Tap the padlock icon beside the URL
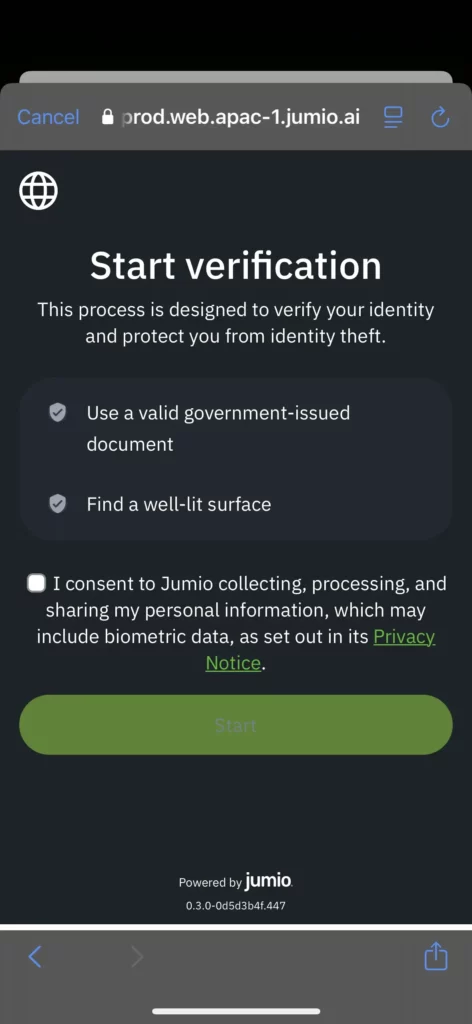The image size is (472, 1024). click(108, 117)
